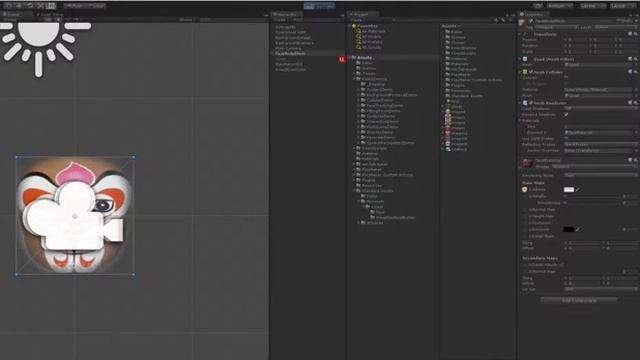Click the search icon beside All Prefabs
Image resolution: width=640 pixels, height=360 pixels.
(x=358, y=42)
